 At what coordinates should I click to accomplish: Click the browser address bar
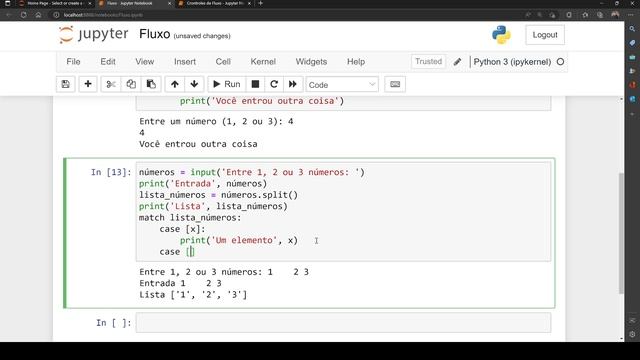click(x=286, y=15)
